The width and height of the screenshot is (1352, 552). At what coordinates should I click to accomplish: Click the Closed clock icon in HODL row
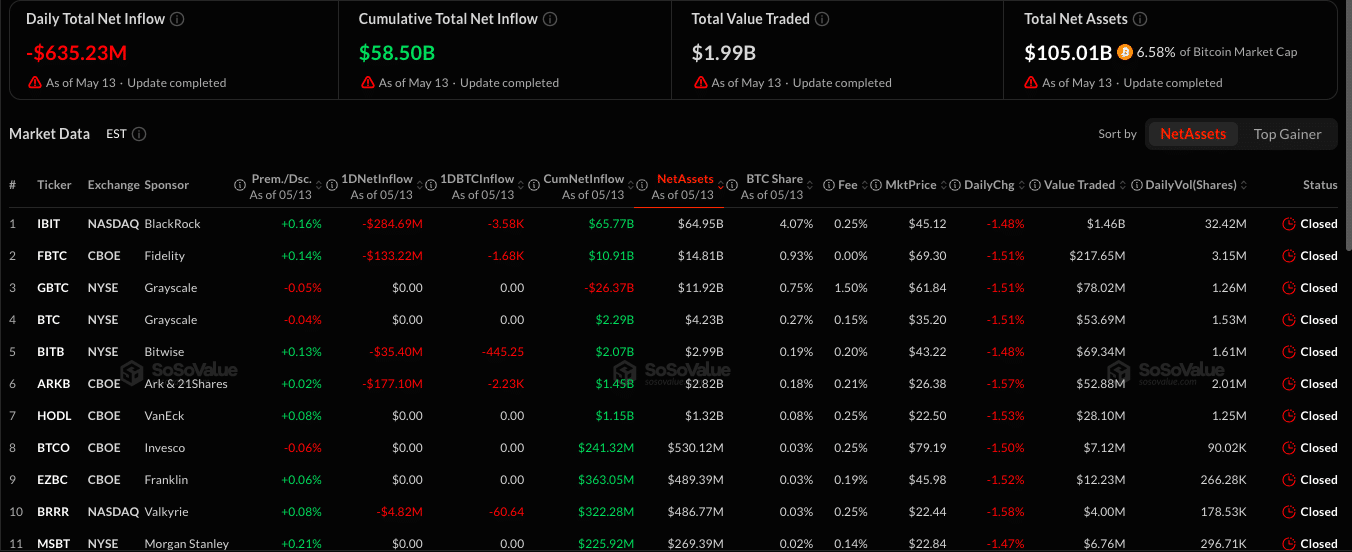click(x=1289, y=416)
